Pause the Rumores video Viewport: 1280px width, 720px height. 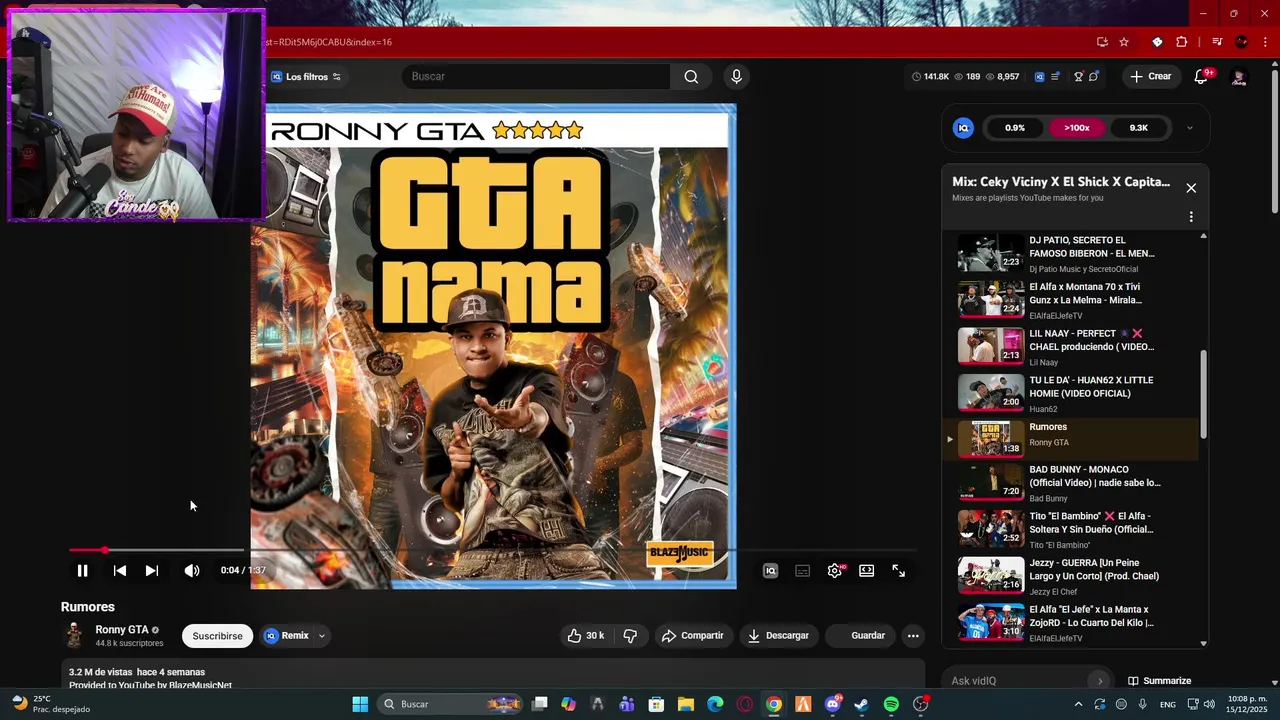82,570
